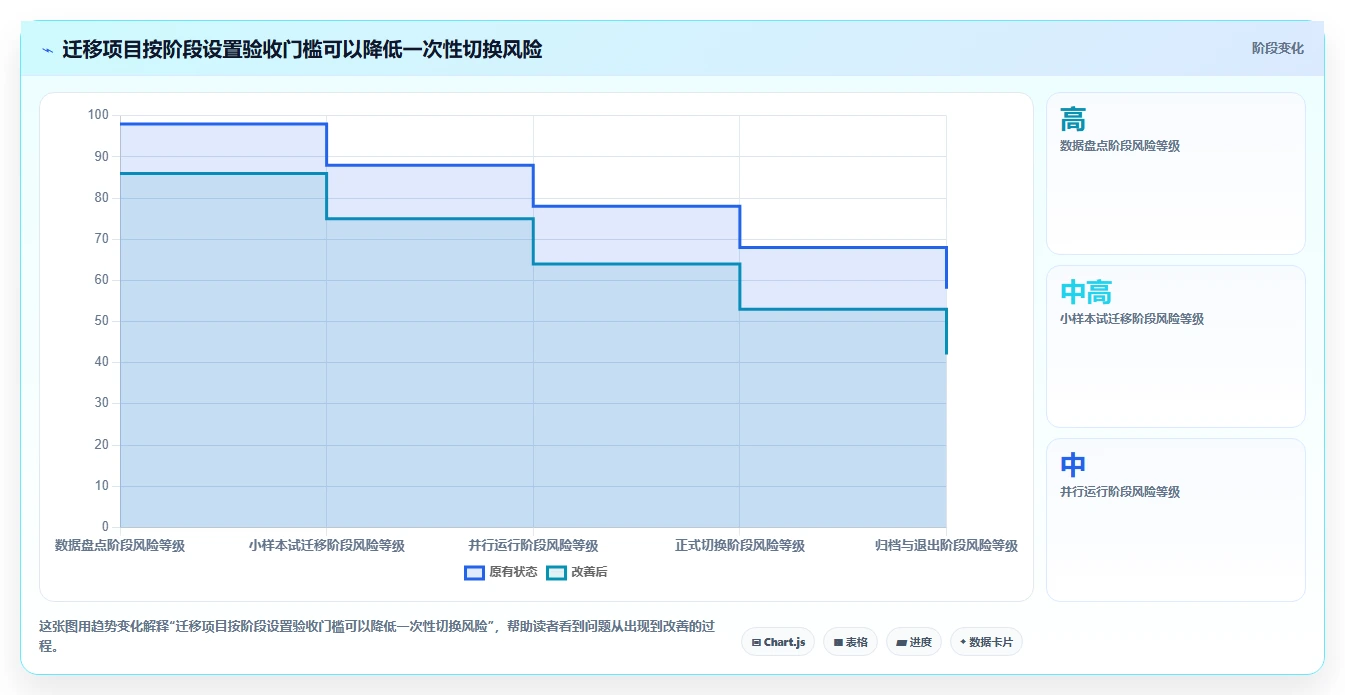Viewport: 1345px width, 695px height.
Task: Click x-axis label 小样本试迁移阶段风险等级
Action: click(x=327, y=545)
